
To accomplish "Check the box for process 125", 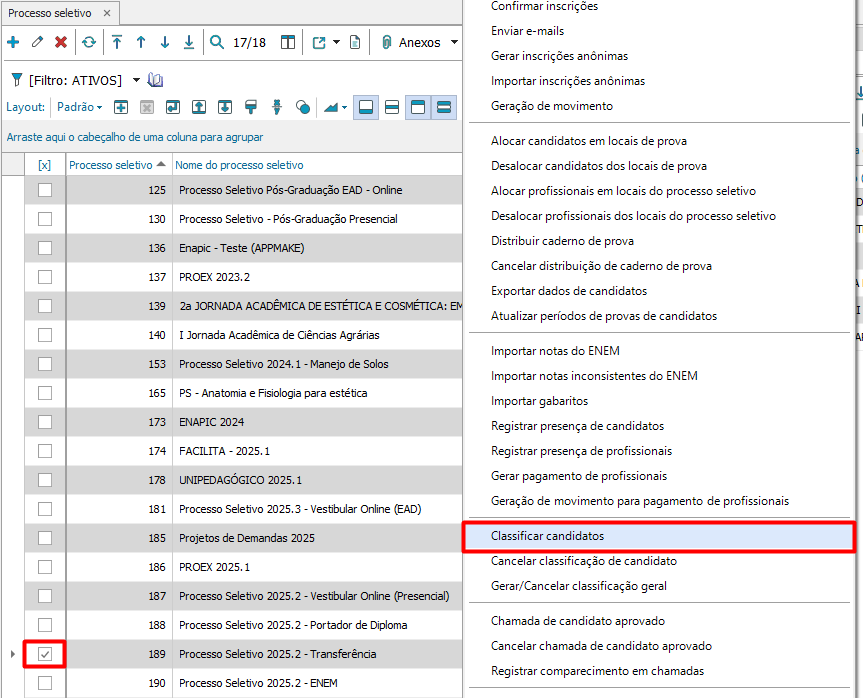I will tap(45, 190).
